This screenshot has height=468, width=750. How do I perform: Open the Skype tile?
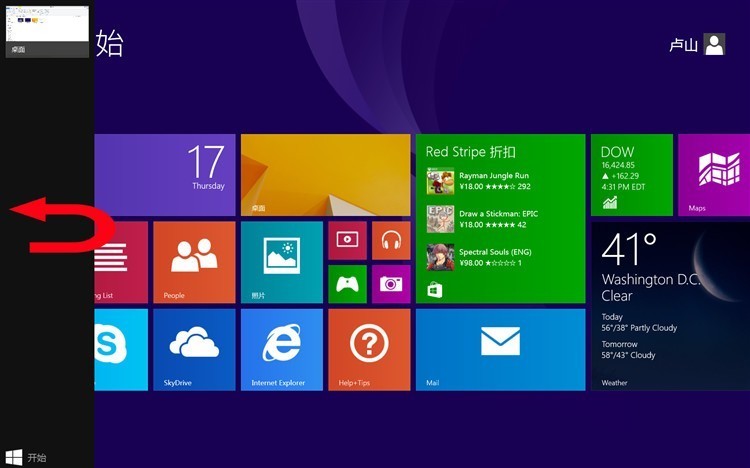[121, 350]
